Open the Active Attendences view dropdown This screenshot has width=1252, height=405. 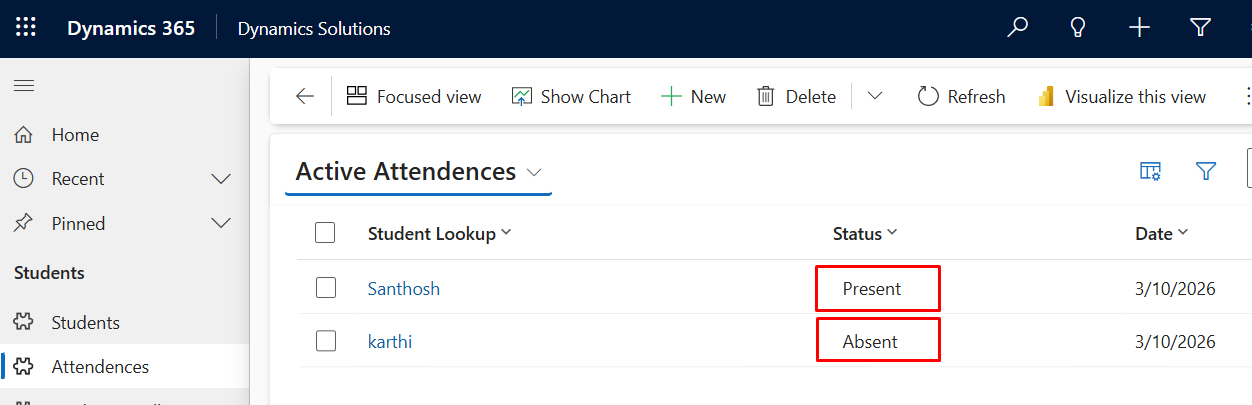pyautogui.click(x=534, y=172)
